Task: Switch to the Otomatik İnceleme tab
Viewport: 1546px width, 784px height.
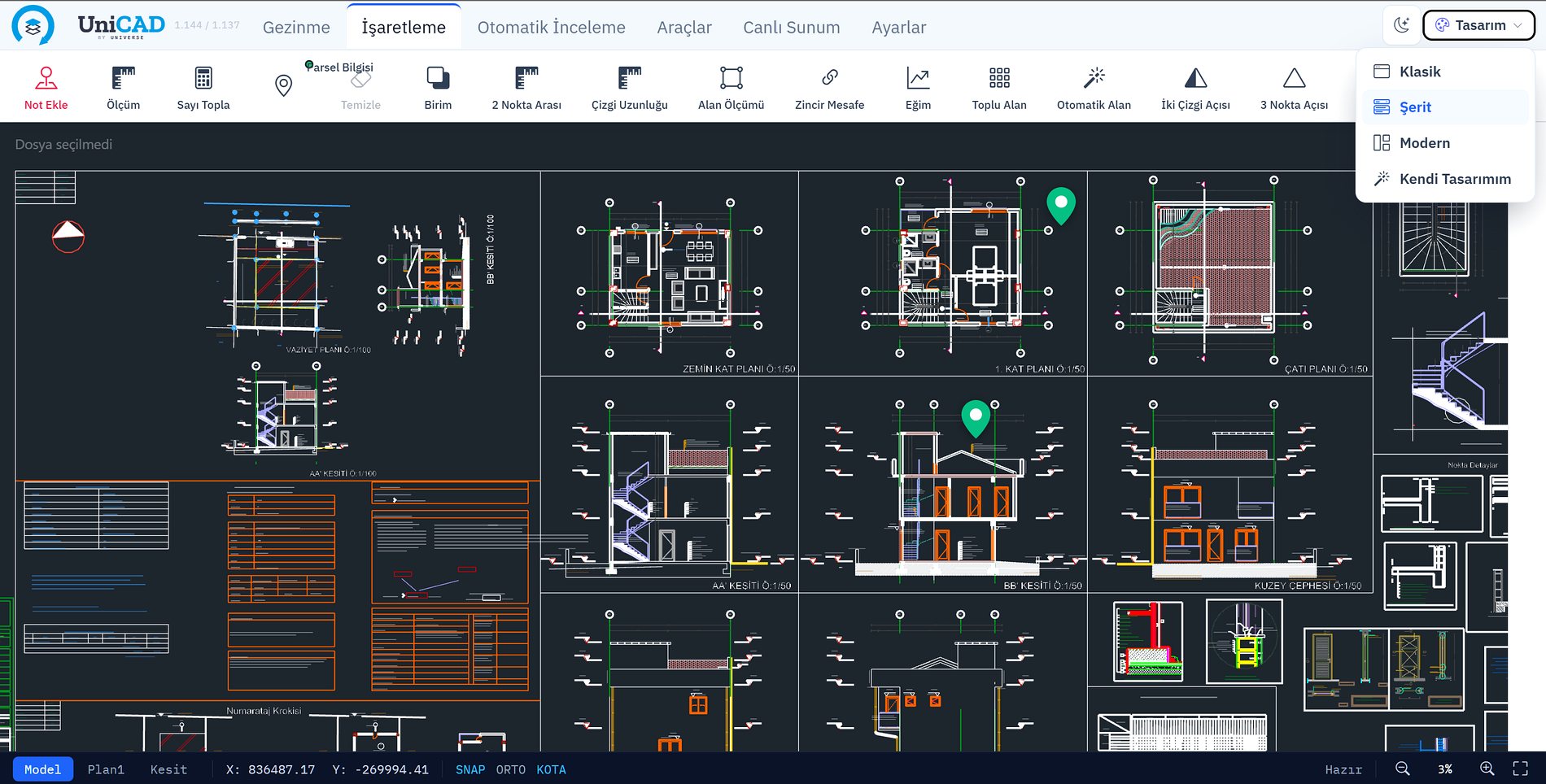Action: click(x=551, y=27)
